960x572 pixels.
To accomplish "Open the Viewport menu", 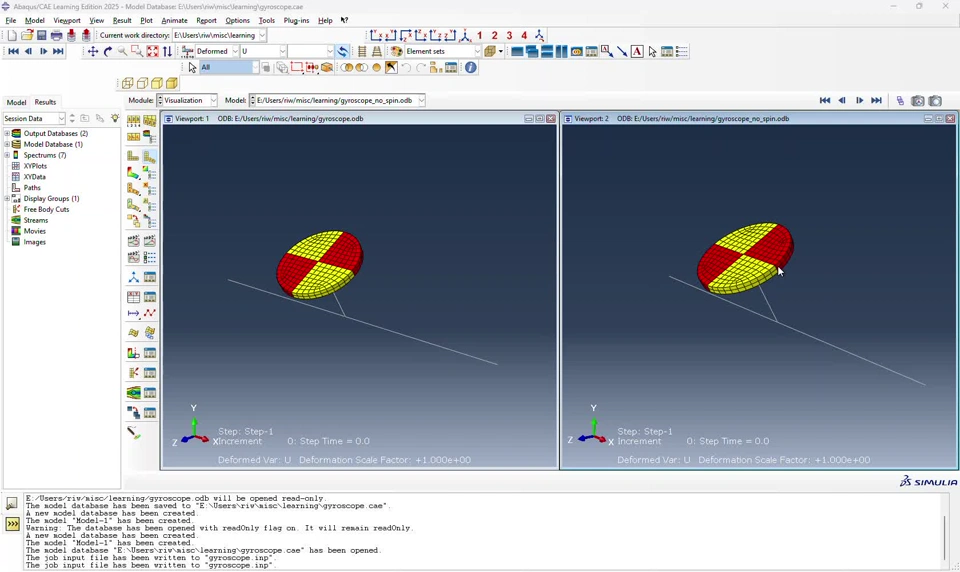I will (67, 20).
